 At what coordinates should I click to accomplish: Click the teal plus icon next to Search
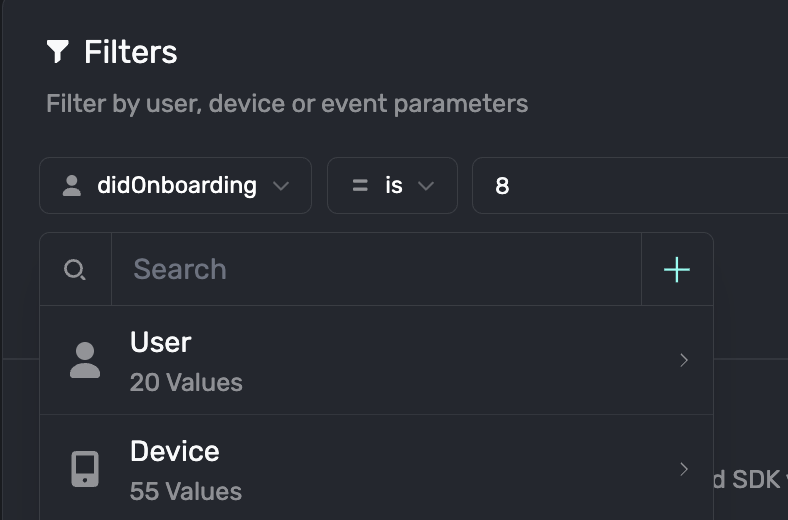coord(677,270)
